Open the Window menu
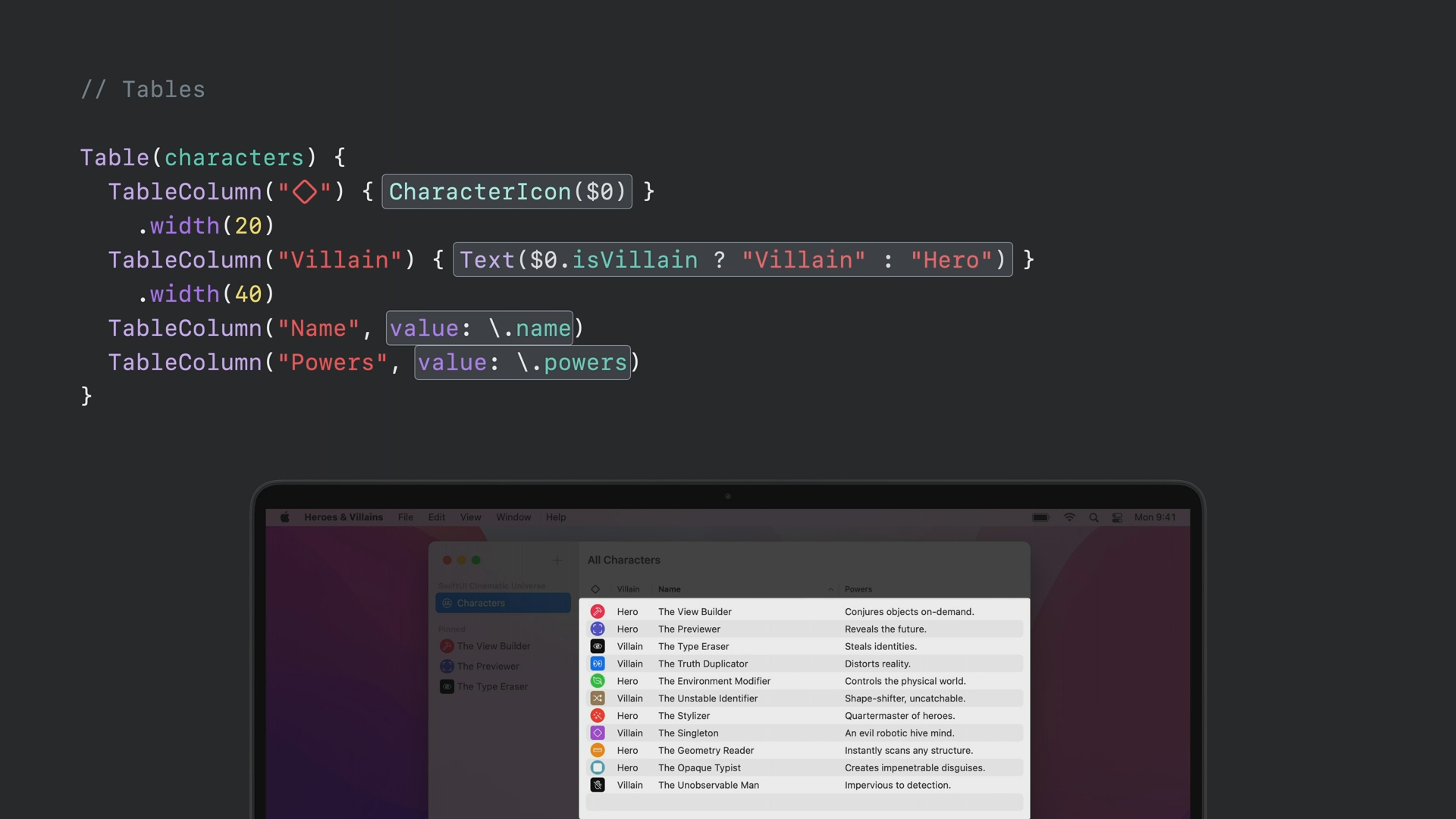The height and width of the screenshot is (819, 1456). tap(513, 517)
